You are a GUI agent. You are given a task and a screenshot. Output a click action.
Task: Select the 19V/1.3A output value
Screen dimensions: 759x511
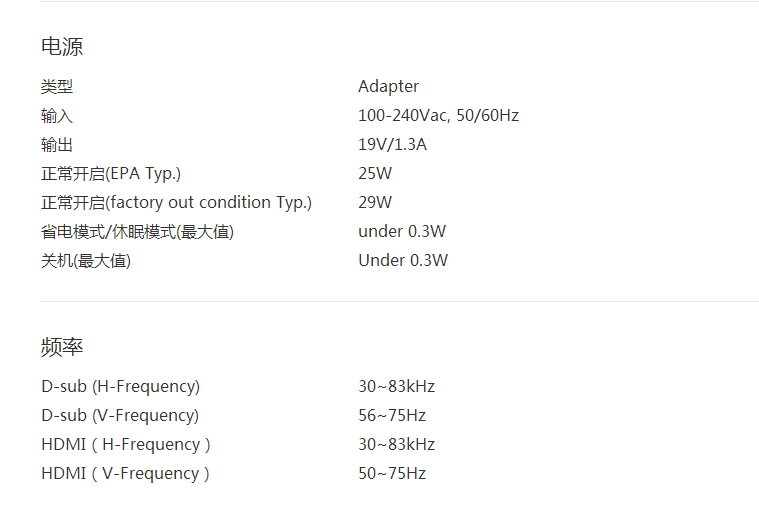(392, 144)
